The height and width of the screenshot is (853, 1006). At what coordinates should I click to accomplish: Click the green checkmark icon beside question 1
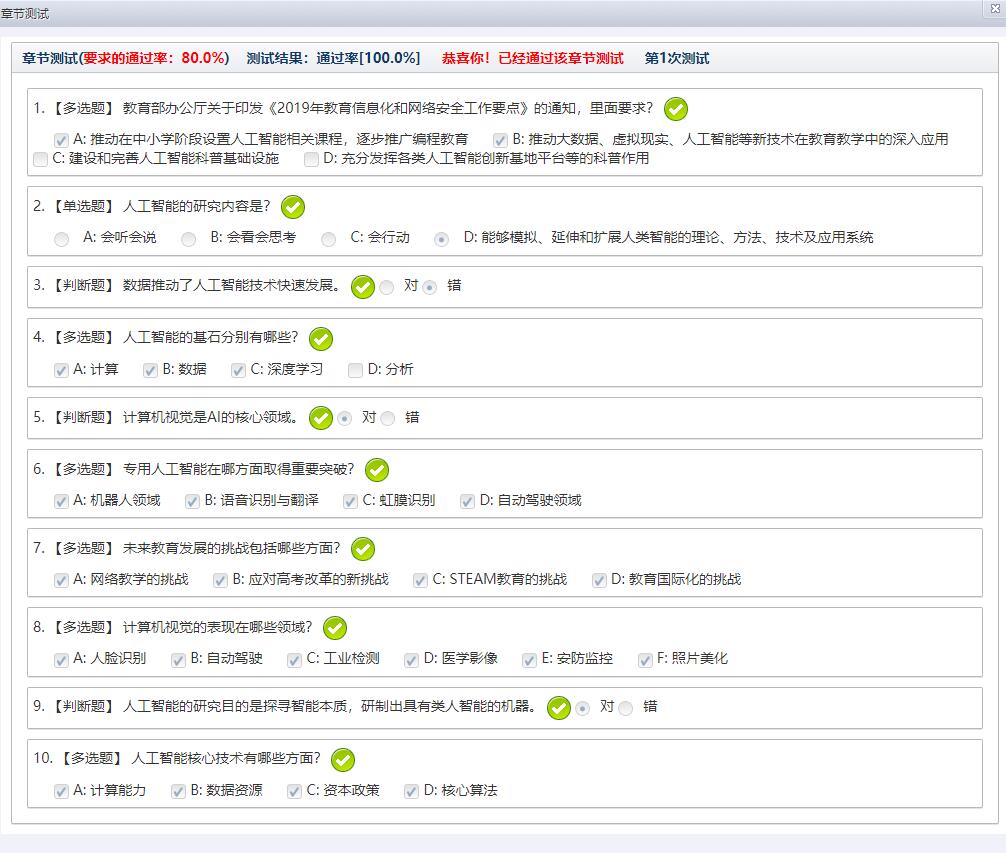click(x=676, y=109)
